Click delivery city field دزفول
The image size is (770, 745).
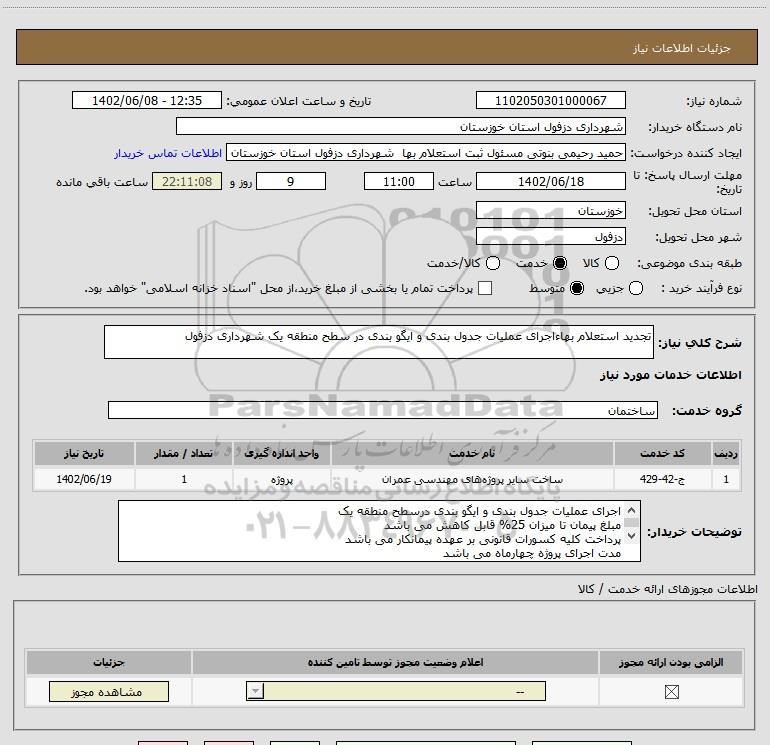[x=550, y=237]
